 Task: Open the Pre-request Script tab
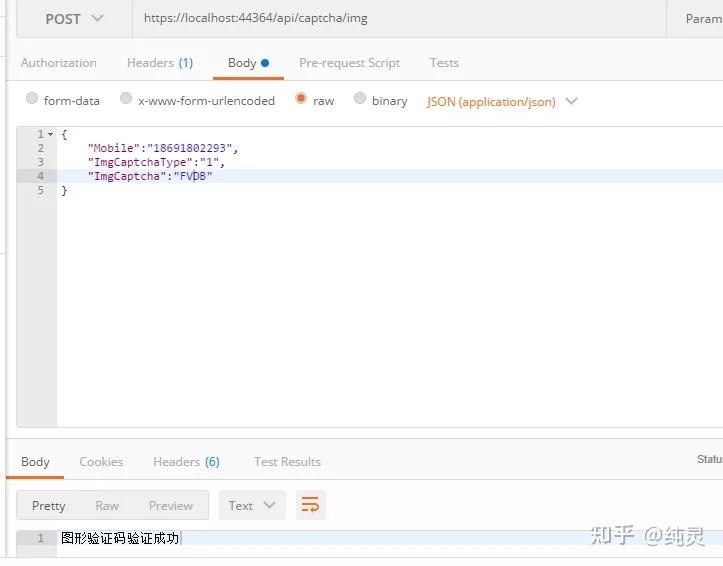click(x=350, y=63)
